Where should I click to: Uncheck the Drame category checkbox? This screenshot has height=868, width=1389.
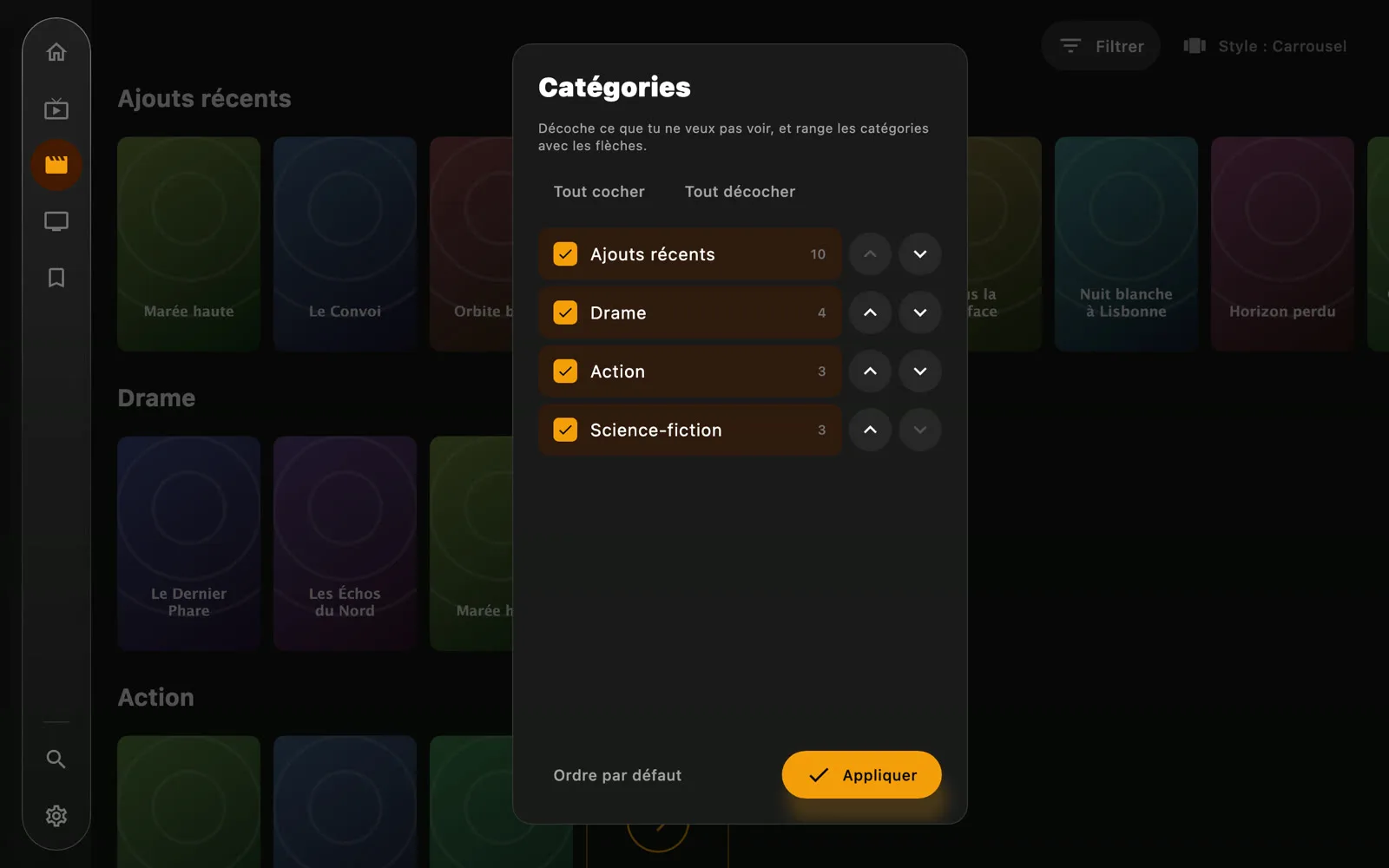[565, 312]
